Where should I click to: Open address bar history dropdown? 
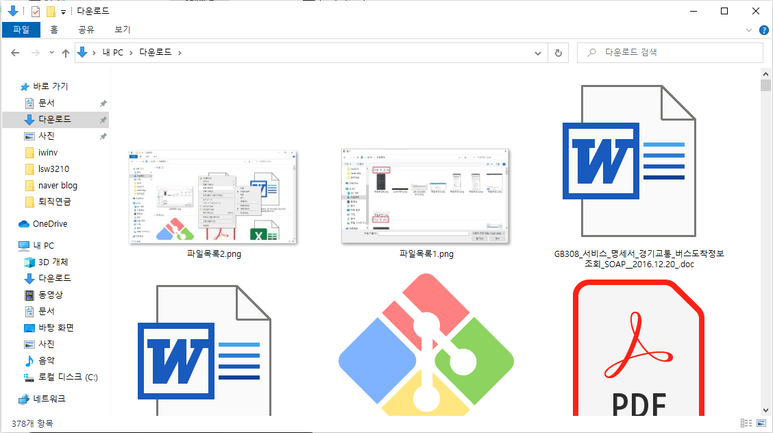[x=537, y=53]
